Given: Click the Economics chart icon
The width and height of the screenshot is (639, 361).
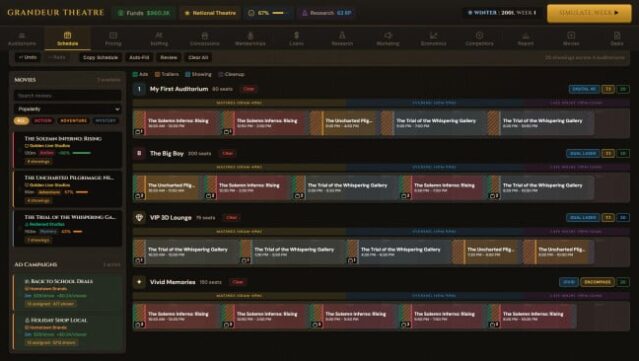Looking at the screenshot, I should point(434,35).
